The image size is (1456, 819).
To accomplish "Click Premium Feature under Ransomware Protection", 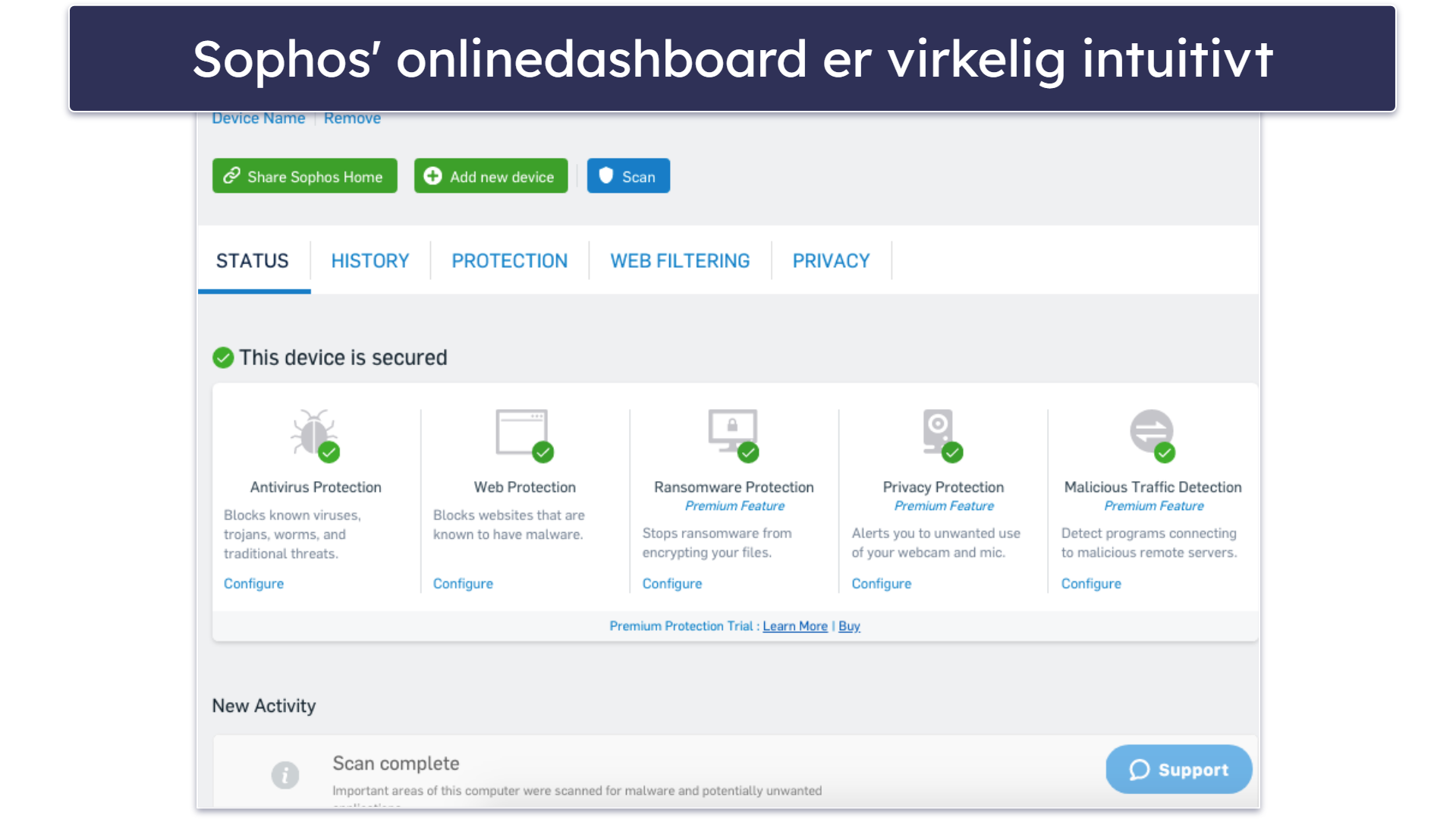I will point(734,506).
